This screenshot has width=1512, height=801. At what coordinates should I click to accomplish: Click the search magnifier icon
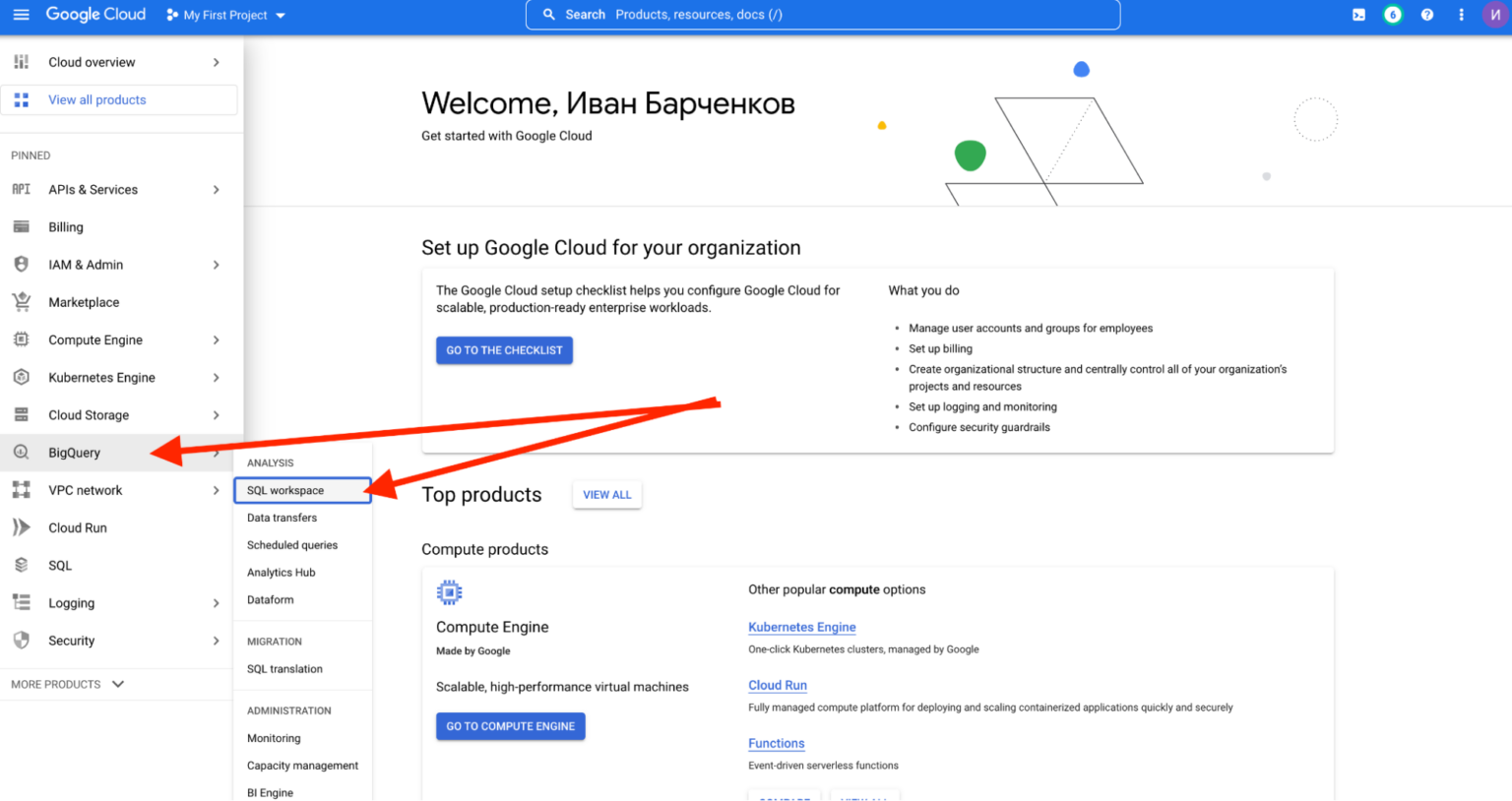point(549,15)
